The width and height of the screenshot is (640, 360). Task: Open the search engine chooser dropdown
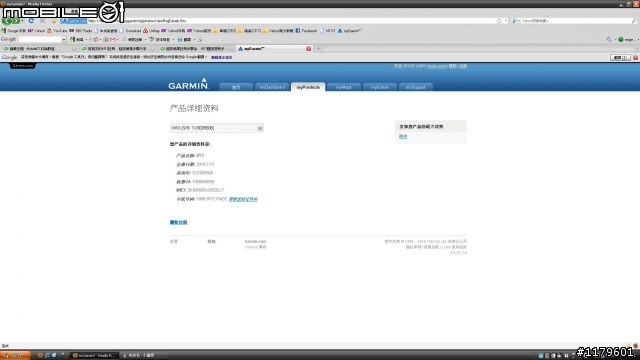coord(515,20)
